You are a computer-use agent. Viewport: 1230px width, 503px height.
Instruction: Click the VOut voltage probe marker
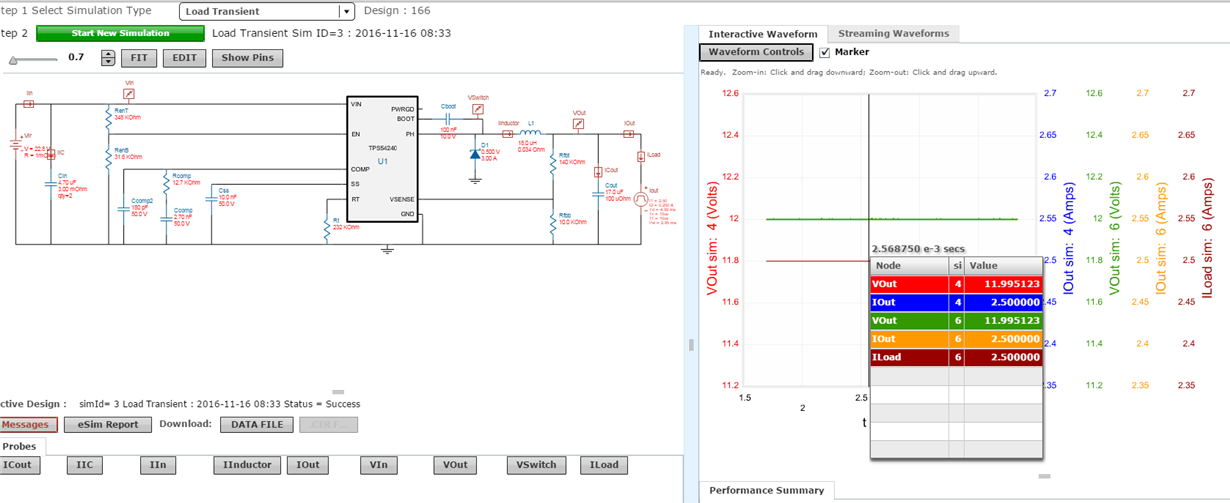click(x=578, y=125)
